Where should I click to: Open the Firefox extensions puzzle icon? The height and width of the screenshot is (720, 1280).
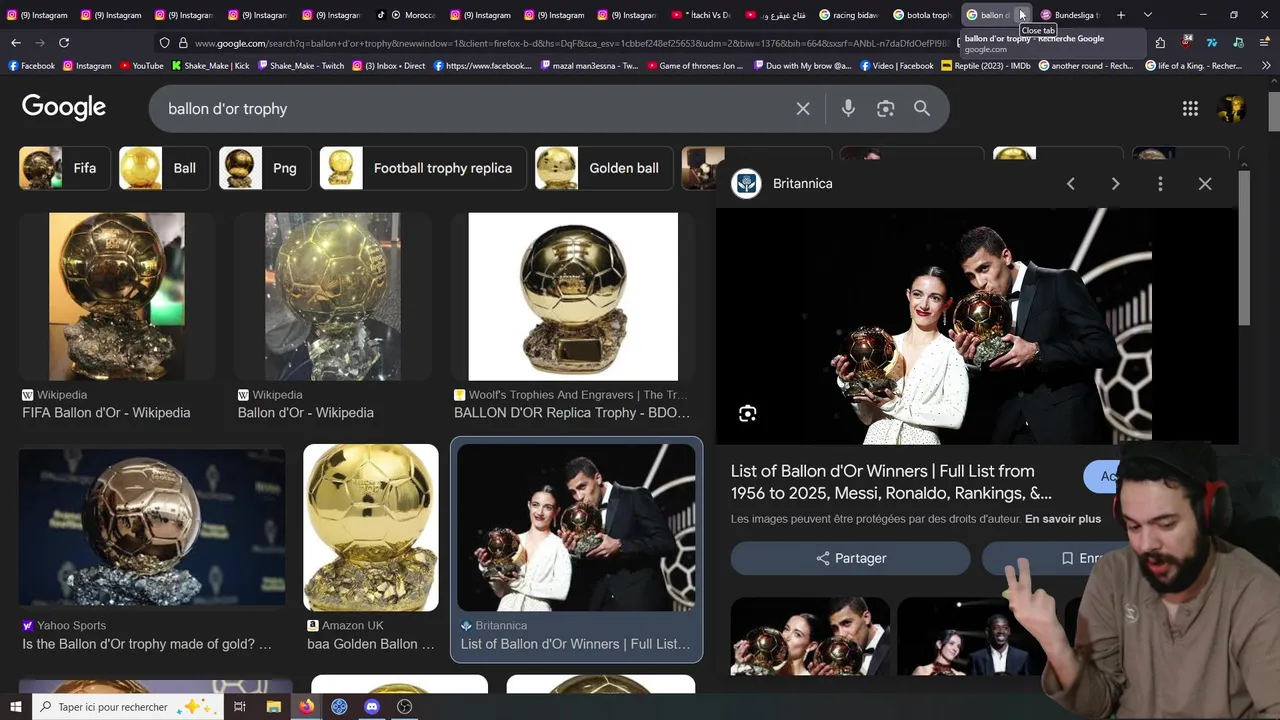click(x=1160, y=43)
